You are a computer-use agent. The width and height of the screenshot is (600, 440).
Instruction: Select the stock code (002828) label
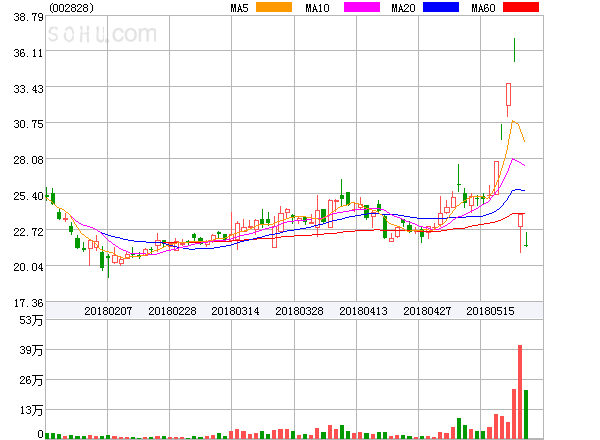[72, 8]
